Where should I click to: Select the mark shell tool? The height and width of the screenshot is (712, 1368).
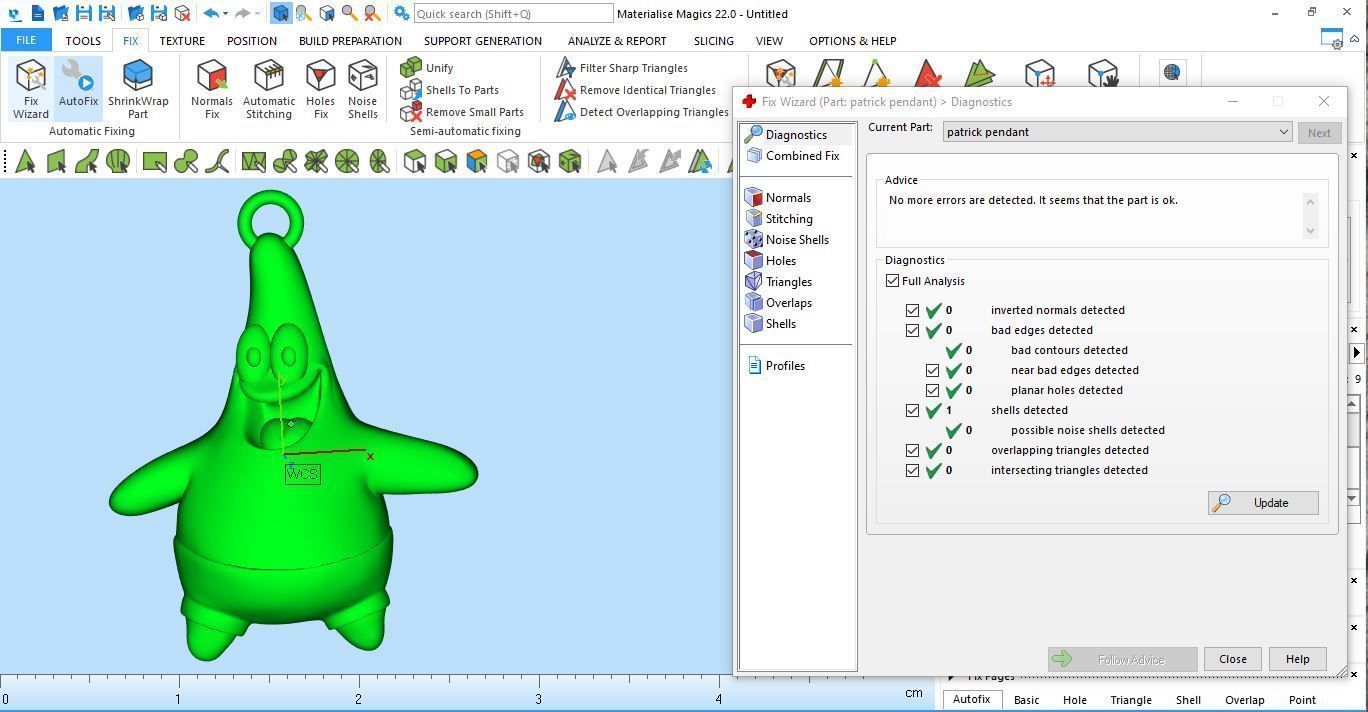(118, 161)
